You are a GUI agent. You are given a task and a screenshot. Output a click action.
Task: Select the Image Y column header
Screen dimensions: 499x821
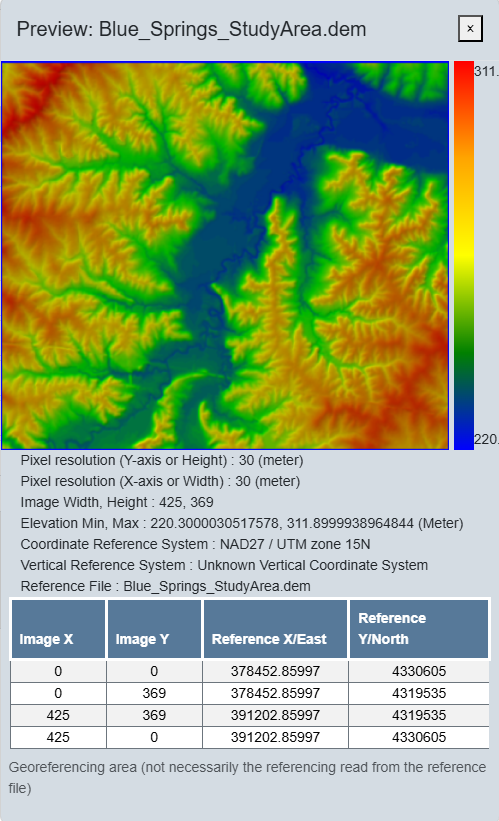click(x=154, y=629)
